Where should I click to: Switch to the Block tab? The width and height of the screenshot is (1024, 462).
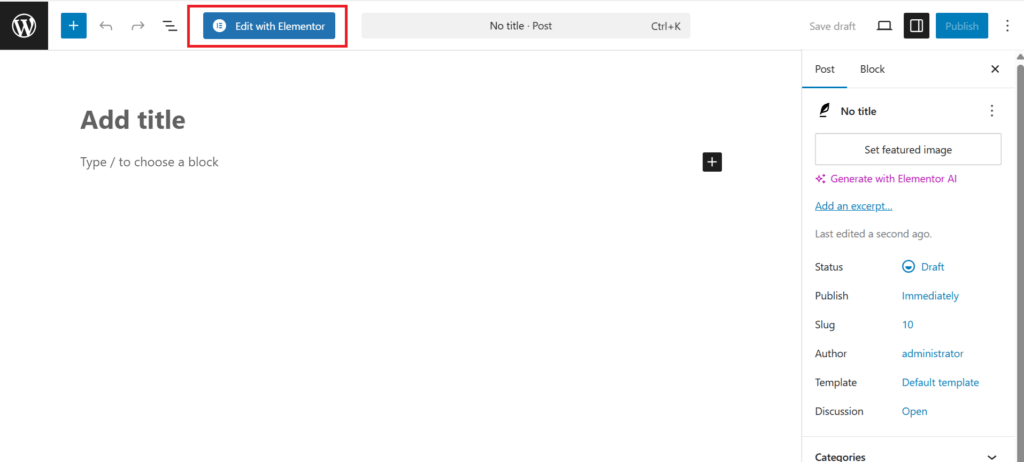point(872,69)
